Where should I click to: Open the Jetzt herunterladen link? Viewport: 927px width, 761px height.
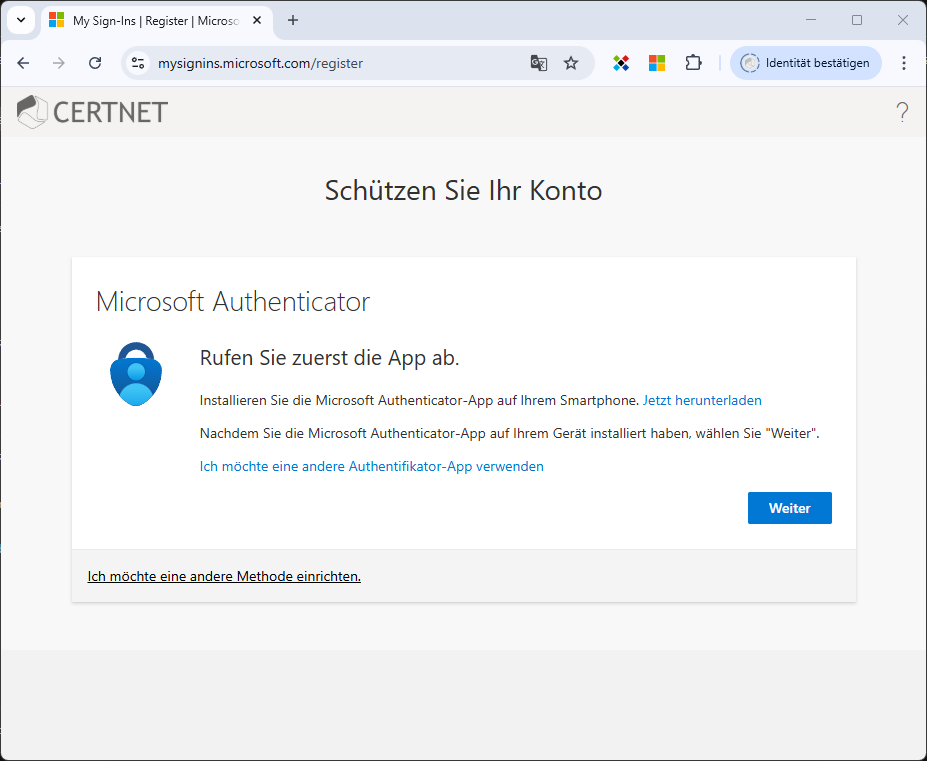coord(702,400)
